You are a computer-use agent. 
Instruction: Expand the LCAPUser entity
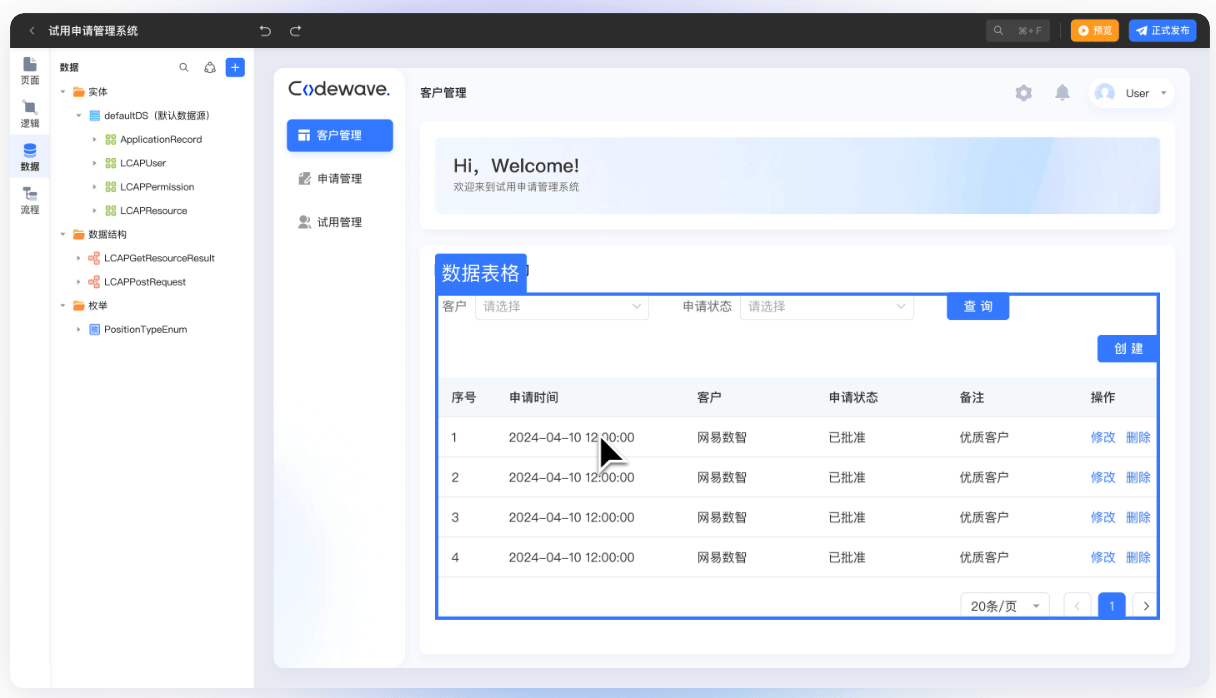[x=95, y=163]
